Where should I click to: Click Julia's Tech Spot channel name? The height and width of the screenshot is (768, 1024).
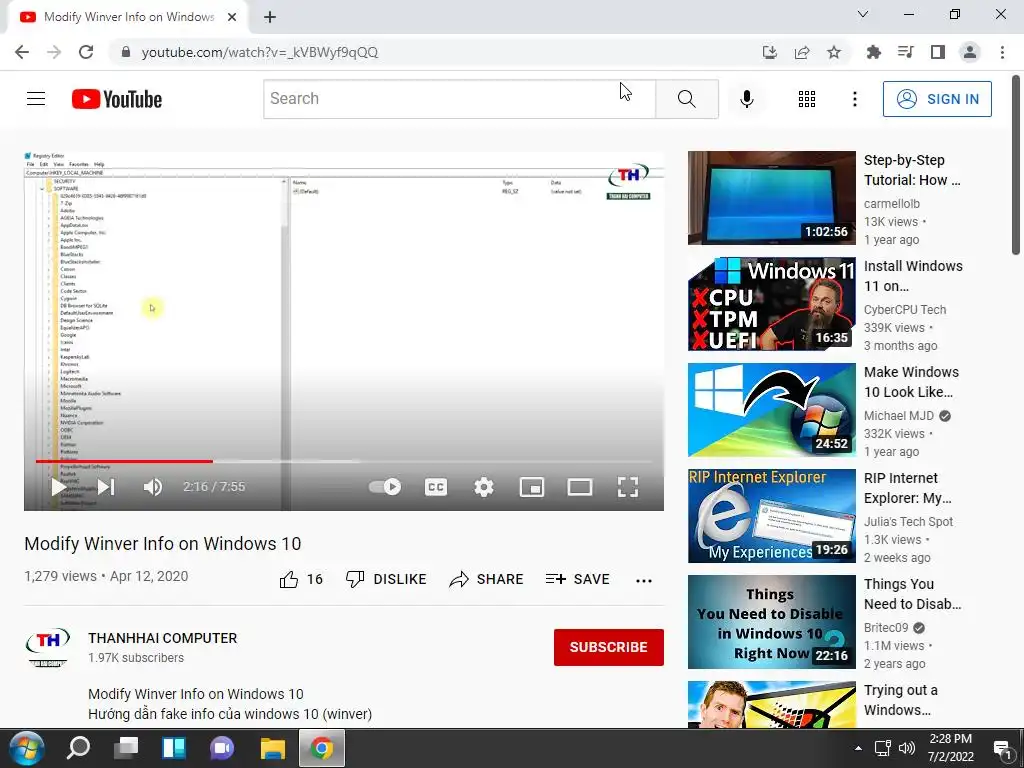tap(908, 522)
